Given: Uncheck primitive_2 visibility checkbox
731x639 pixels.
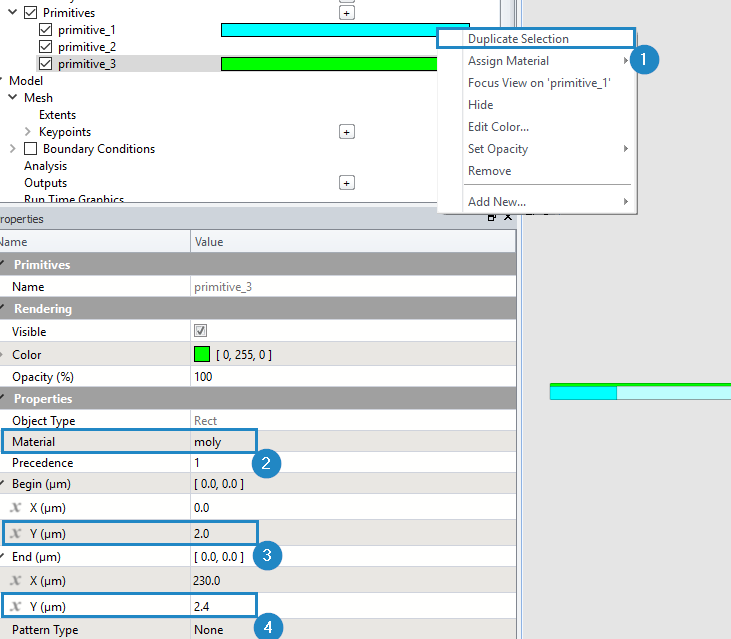Looking at the screenshot, I should (45, 47).
